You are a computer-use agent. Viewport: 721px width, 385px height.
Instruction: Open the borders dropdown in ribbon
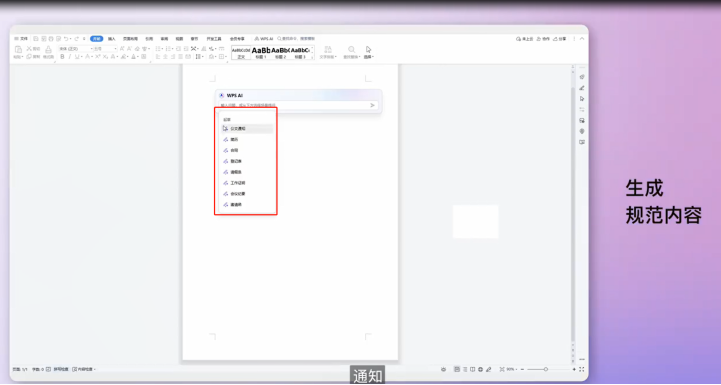[223, 57]
